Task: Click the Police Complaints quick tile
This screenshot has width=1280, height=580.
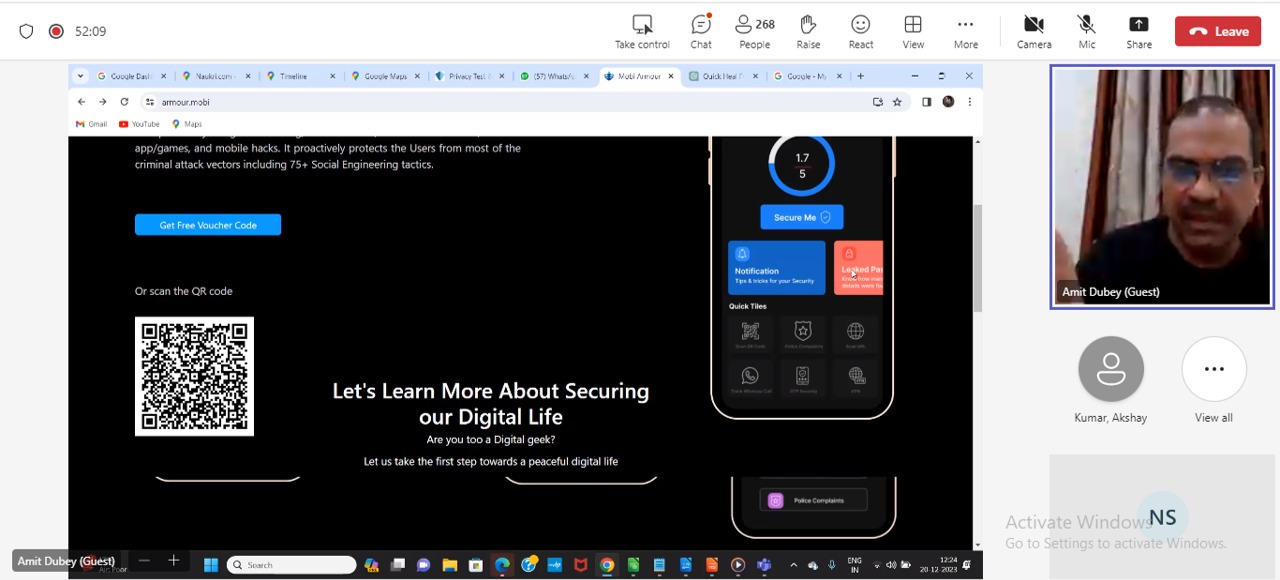Action: pos(803,334)
